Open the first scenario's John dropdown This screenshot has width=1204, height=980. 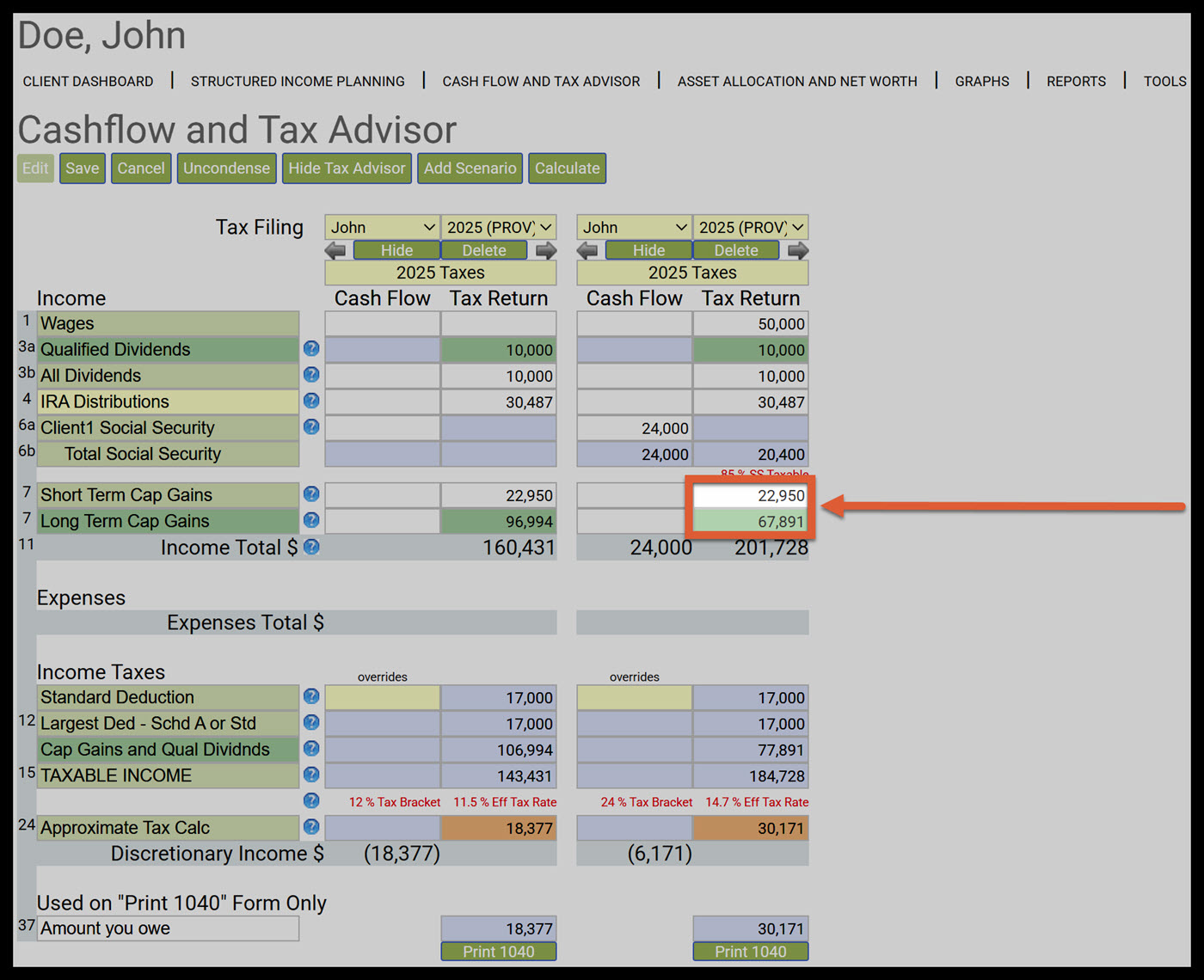tap(383, 227)
